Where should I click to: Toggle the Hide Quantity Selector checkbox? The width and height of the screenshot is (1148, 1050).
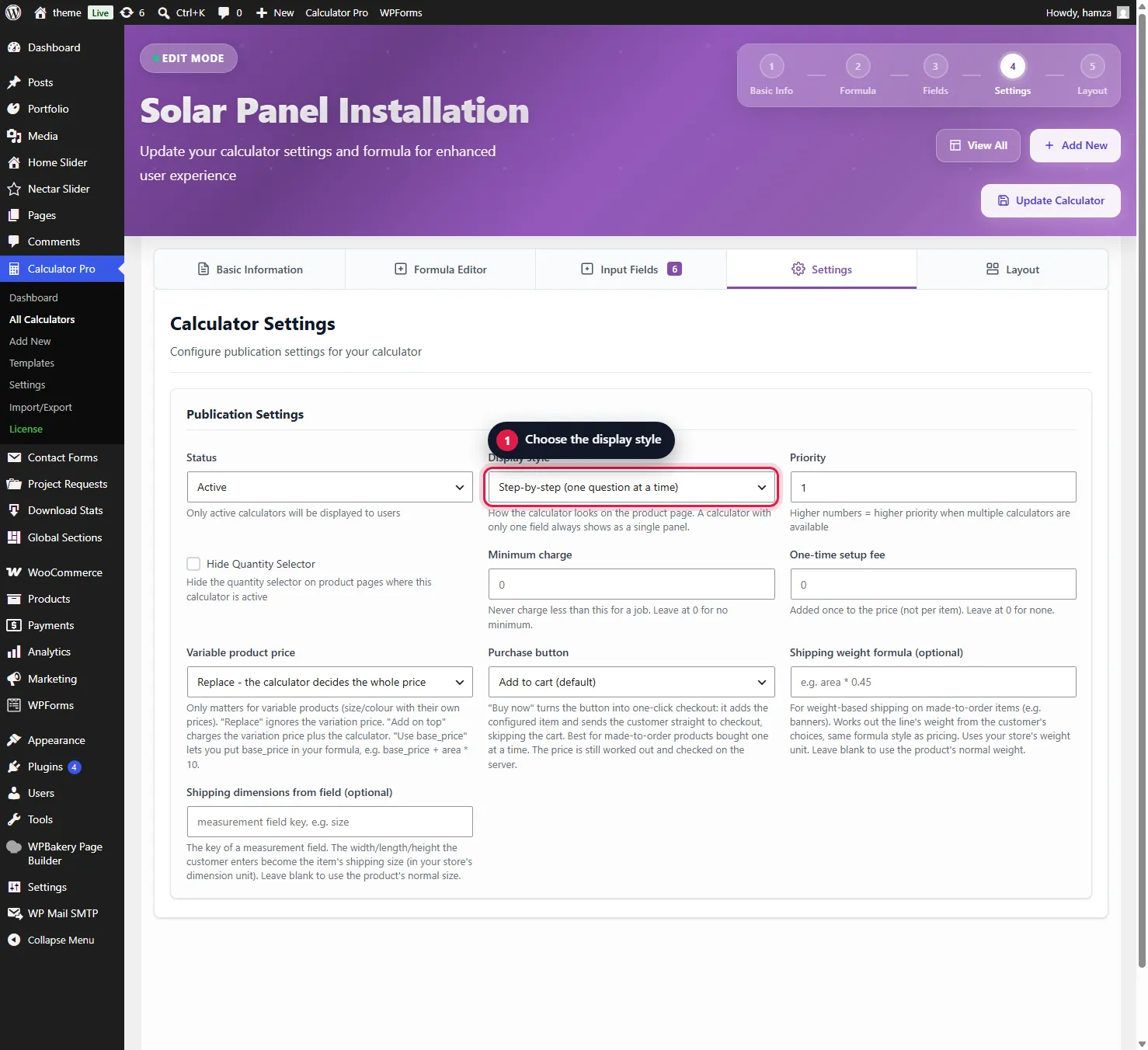point(193,564)
